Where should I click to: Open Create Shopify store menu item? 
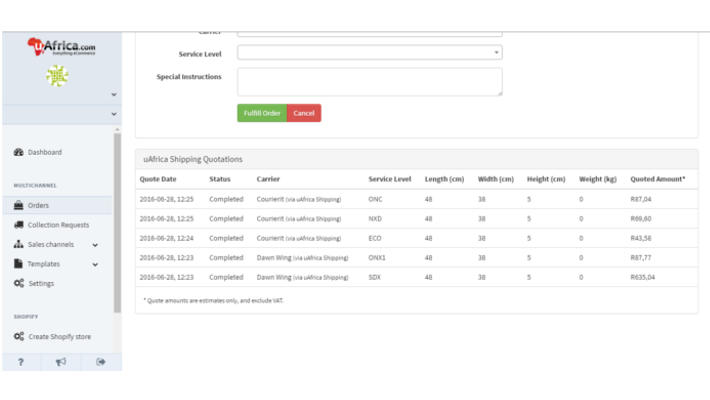pyautogui.click(x=59, y=337)
